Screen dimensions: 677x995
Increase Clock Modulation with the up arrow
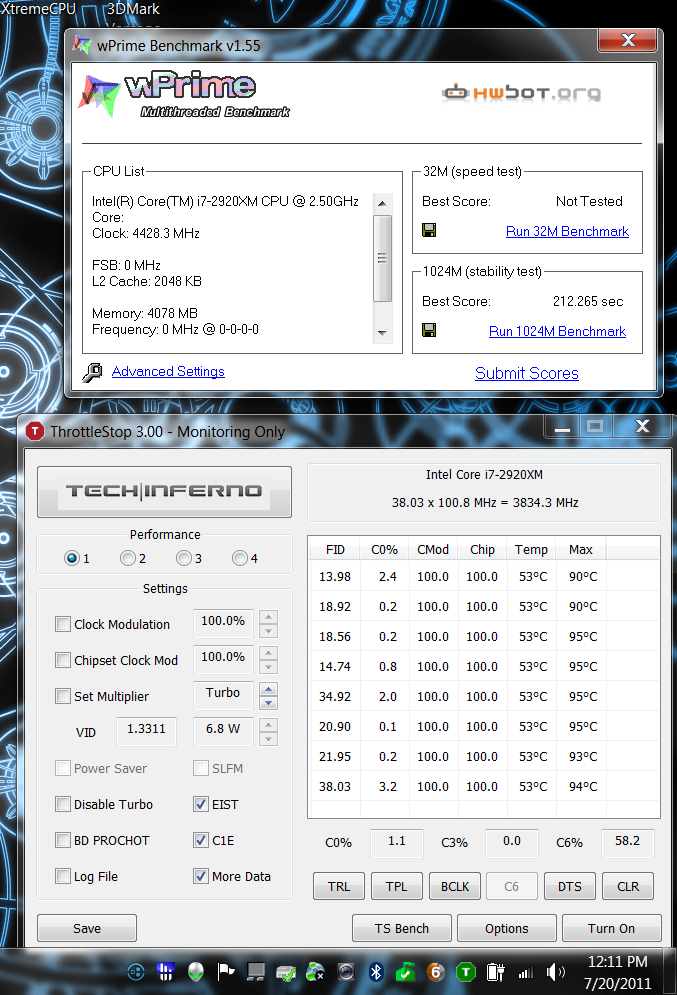pos(268,617)
